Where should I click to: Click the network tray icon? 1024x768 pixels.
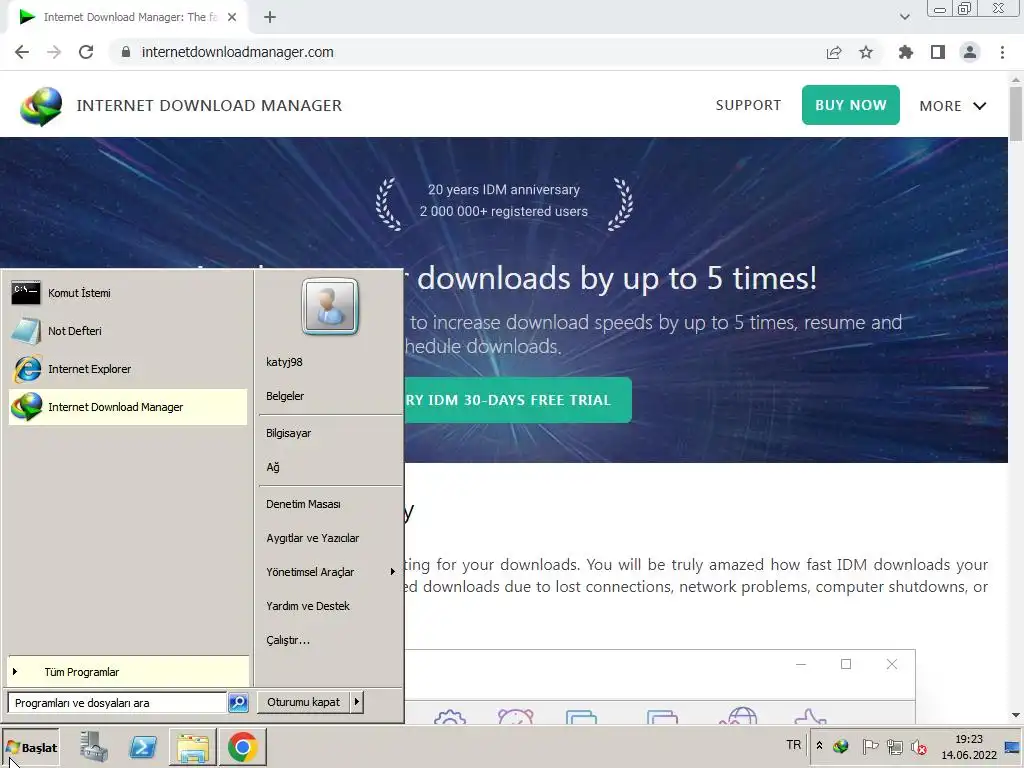click(x=895, y=746)
